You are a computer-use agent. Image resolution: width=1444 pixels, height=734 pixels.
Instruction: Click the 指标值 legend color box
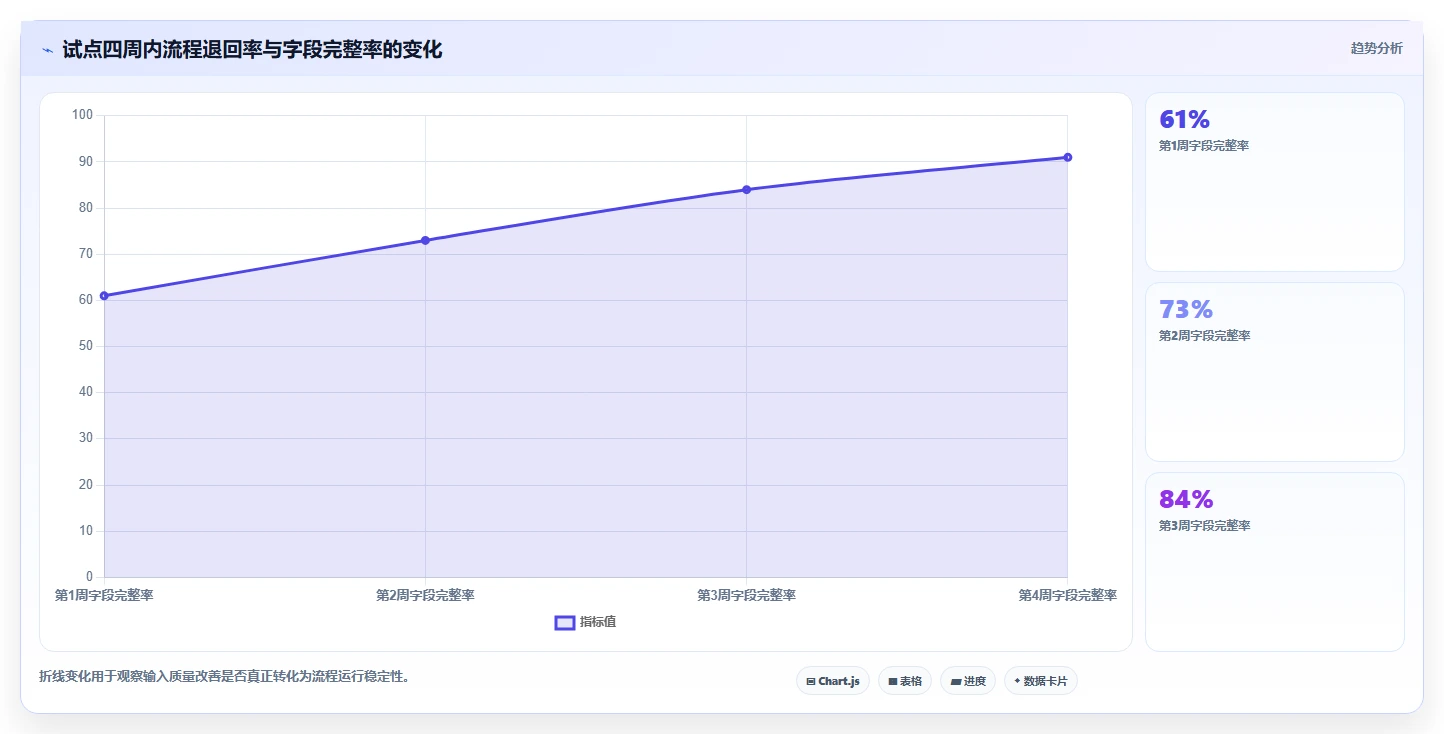[565, 623]
